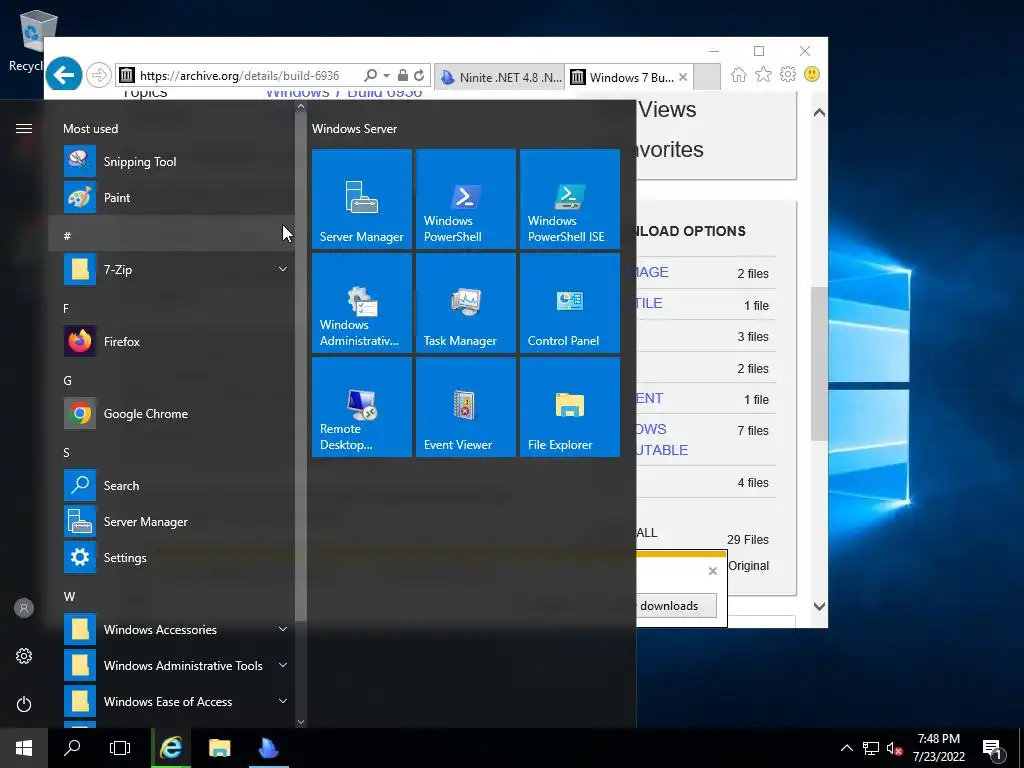Image resolution: width=1024 pixels, height=768 pixels.
Task: Switch to the Ninite .NET 4.8 tab
Action: click(500, 77)
